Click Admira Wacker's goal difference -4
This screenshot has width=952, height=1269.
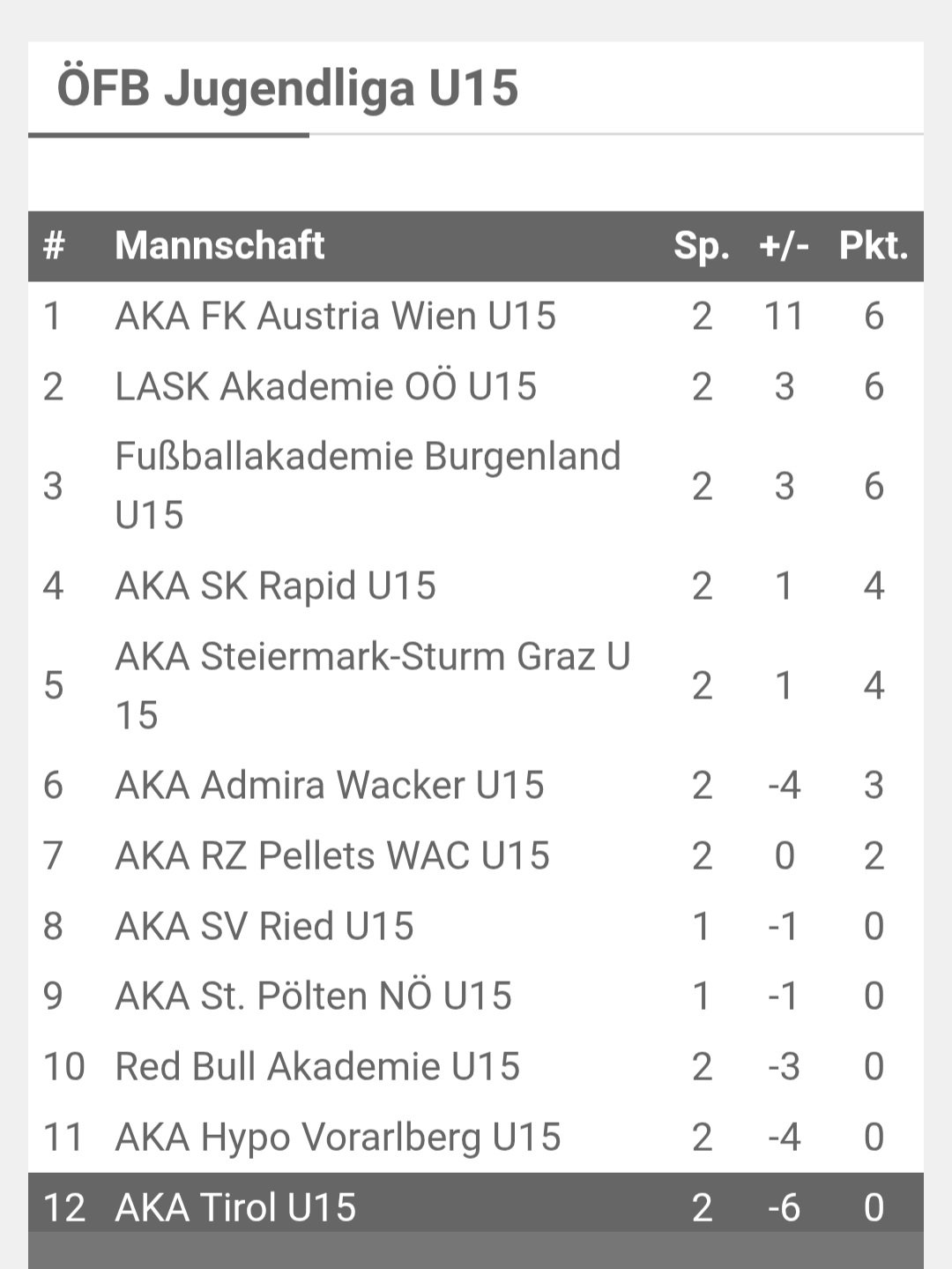click(784, 785)
